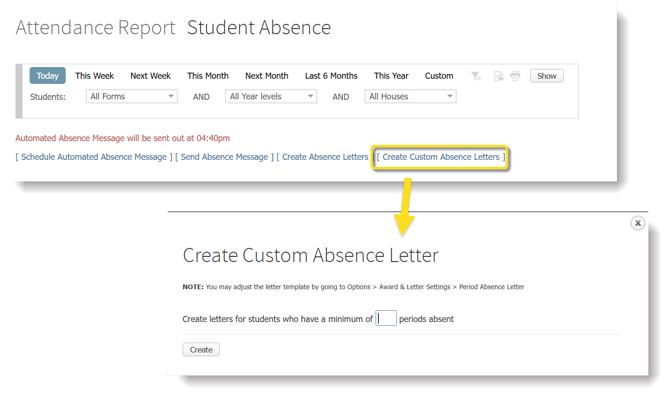Close the Create Custom Absence Letter dialog
The image size is (670, 397).
tap(638, 223)
